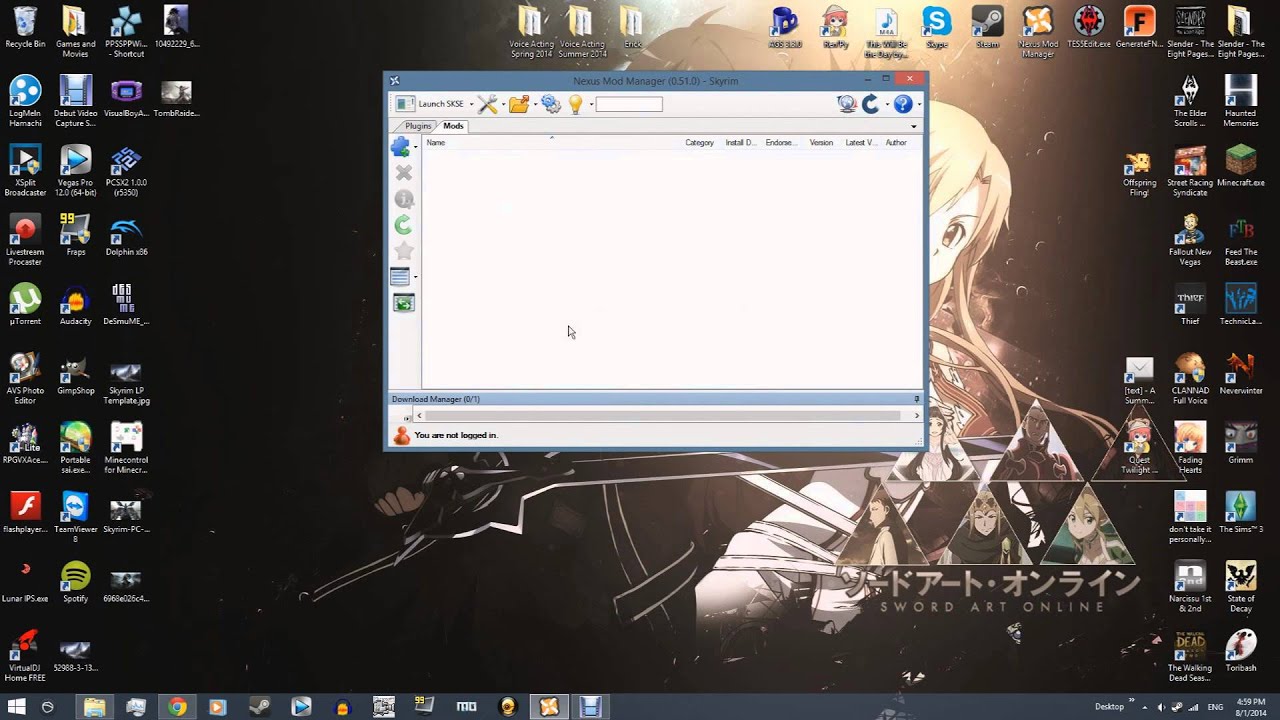Open the settings gears icon

point(551,104)
